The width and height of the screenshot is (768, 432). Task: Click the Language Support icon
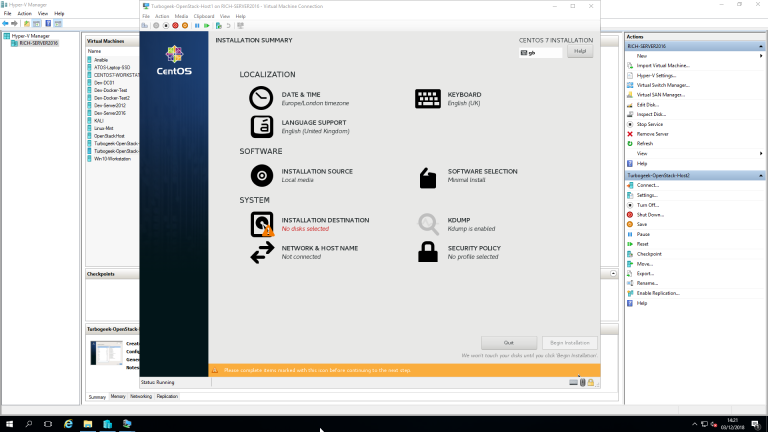(x=261, y=126)
